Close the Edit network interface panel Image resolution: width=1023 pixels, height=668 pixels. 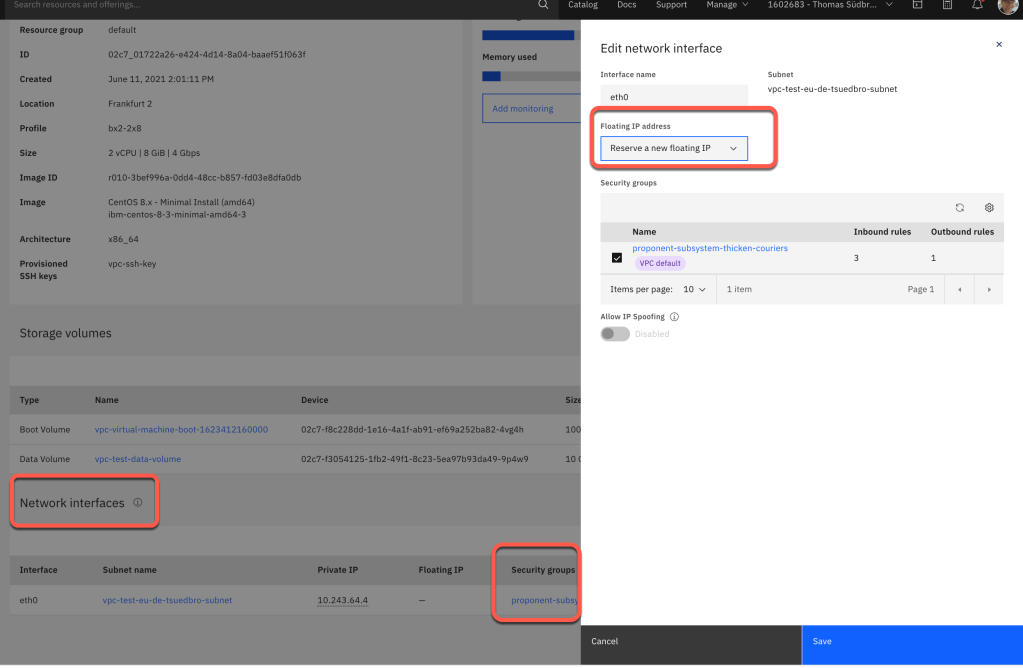pos(998,45)
